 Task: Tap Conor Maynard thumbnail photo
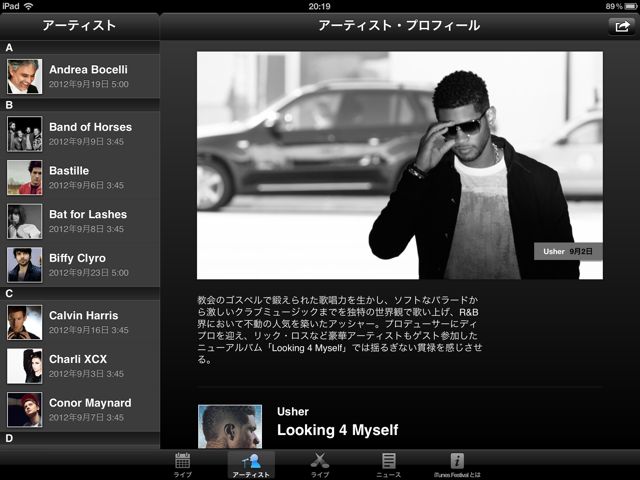coord(24,410)
